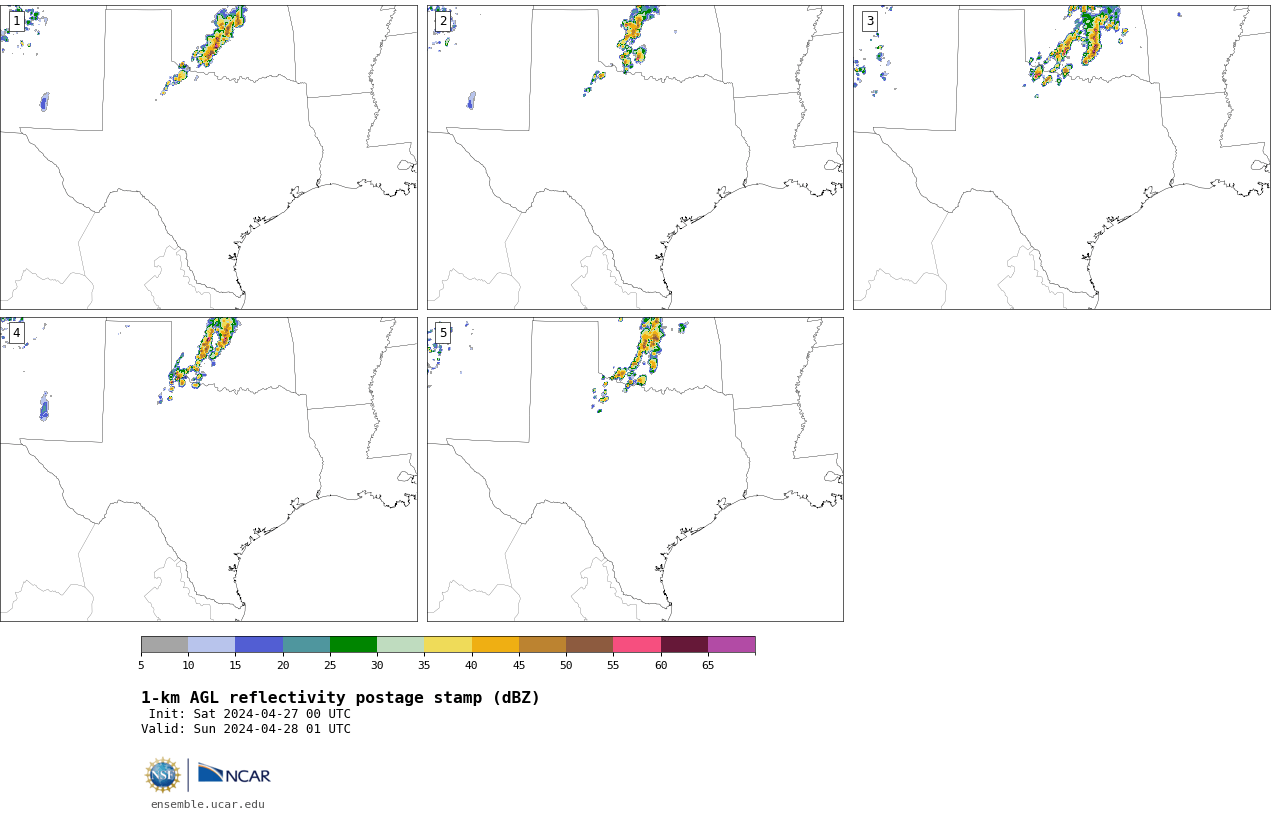This screenshot has height=815, width=1280.
Task: Click the '1-km AGL reflectivity postage stamp (dBZ)' title
Action: 340,698
